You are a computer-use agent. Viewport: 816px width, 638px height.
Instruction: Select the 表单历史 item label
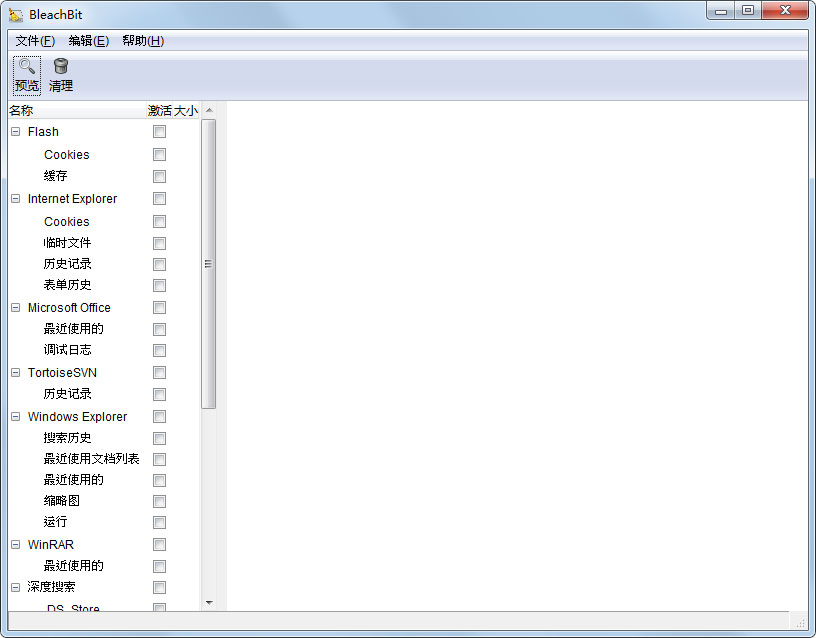[68, 285]
